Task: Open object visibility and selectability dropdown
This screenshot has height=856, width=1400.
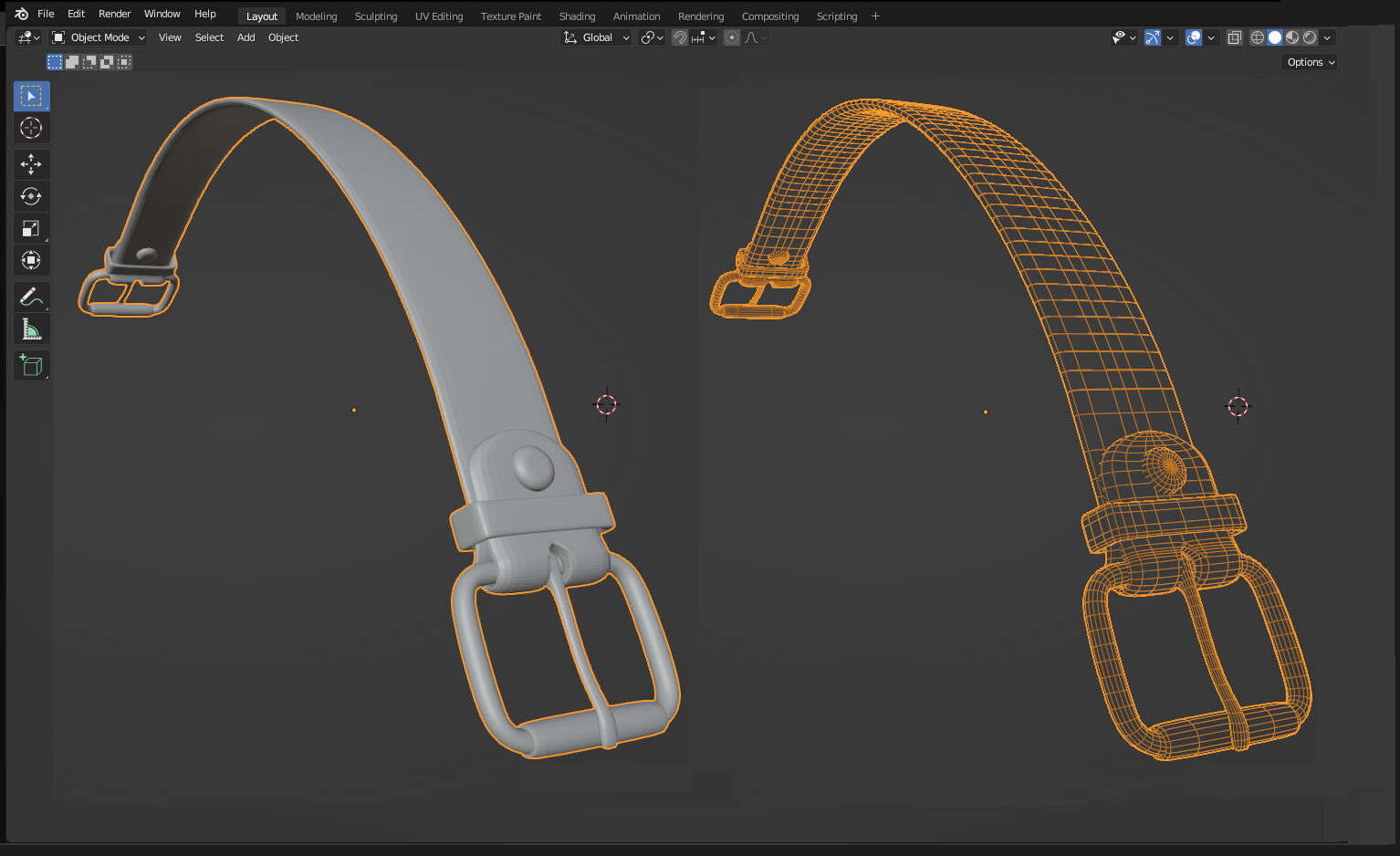Action: coord(1123,37)
